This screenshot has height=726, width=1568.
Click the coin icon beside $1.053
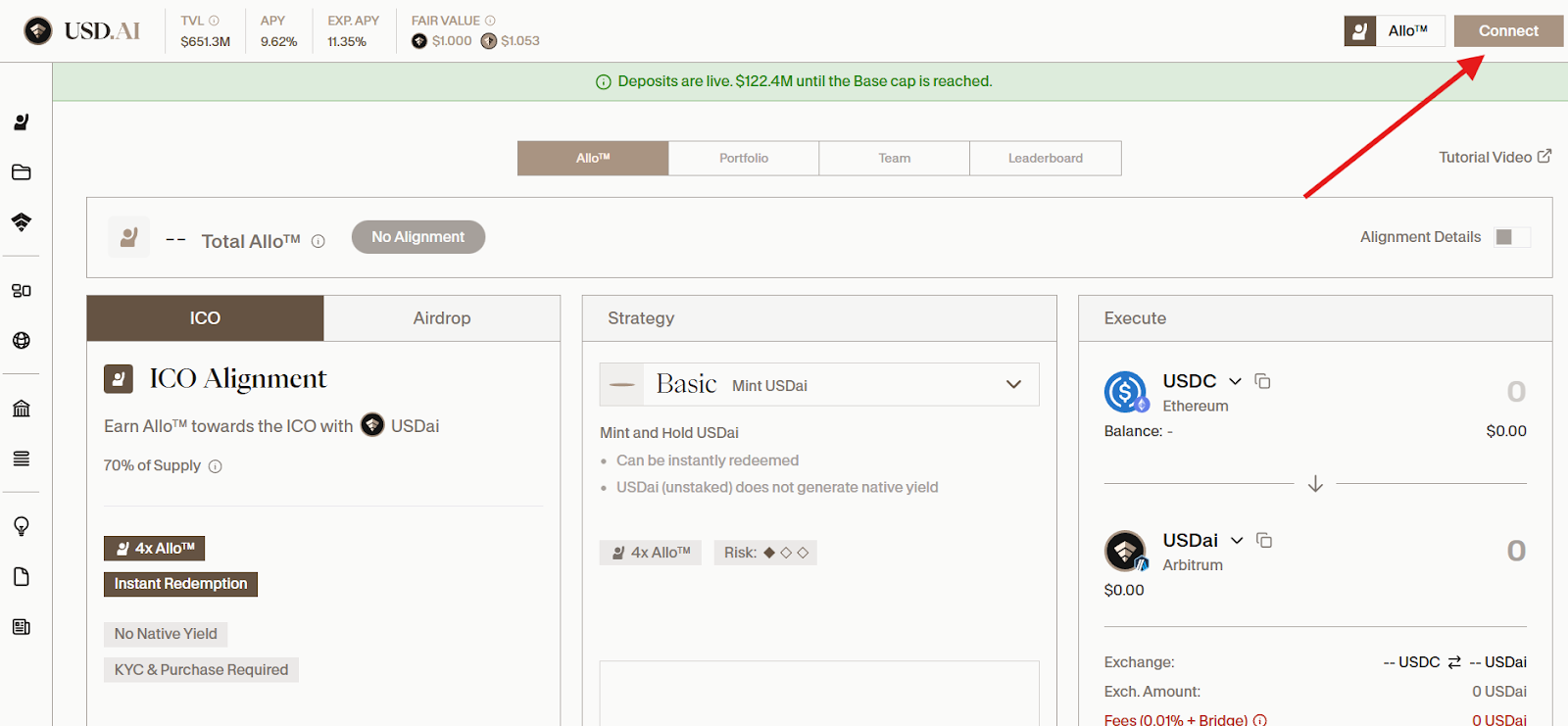489,41
